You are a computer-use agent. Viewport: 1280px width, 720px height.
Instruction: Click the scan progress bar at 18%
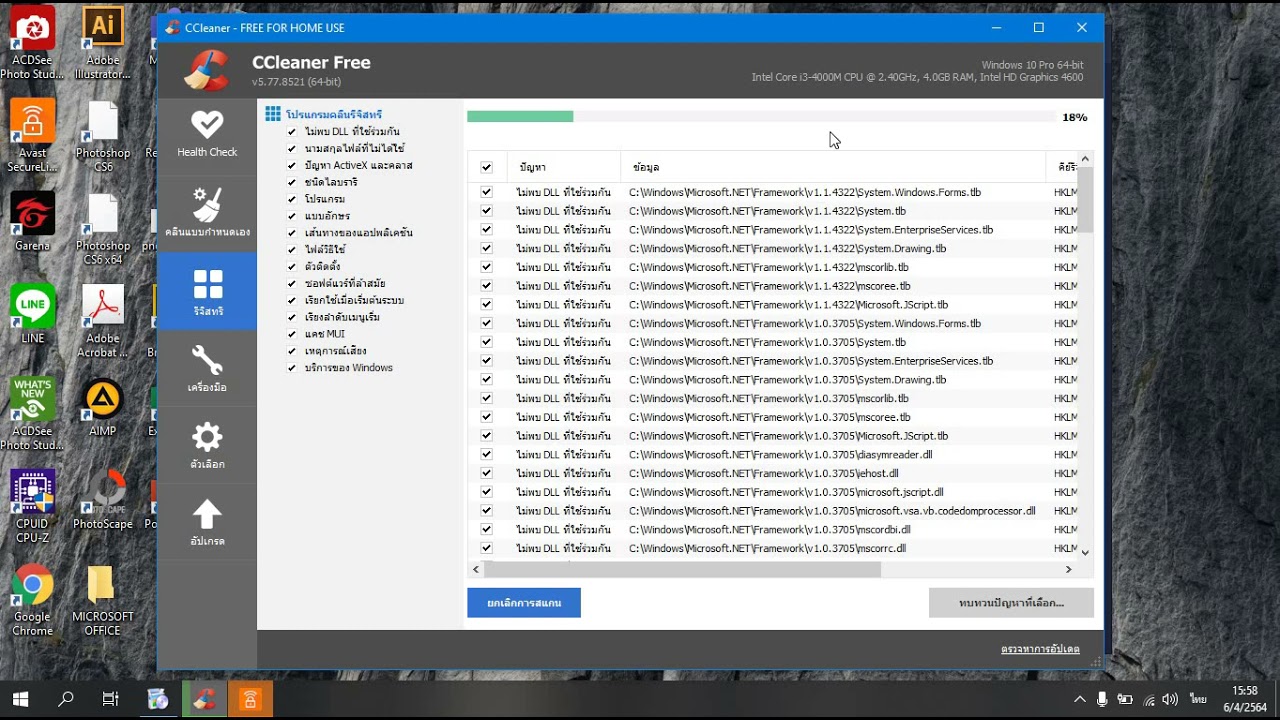point(760,117)
